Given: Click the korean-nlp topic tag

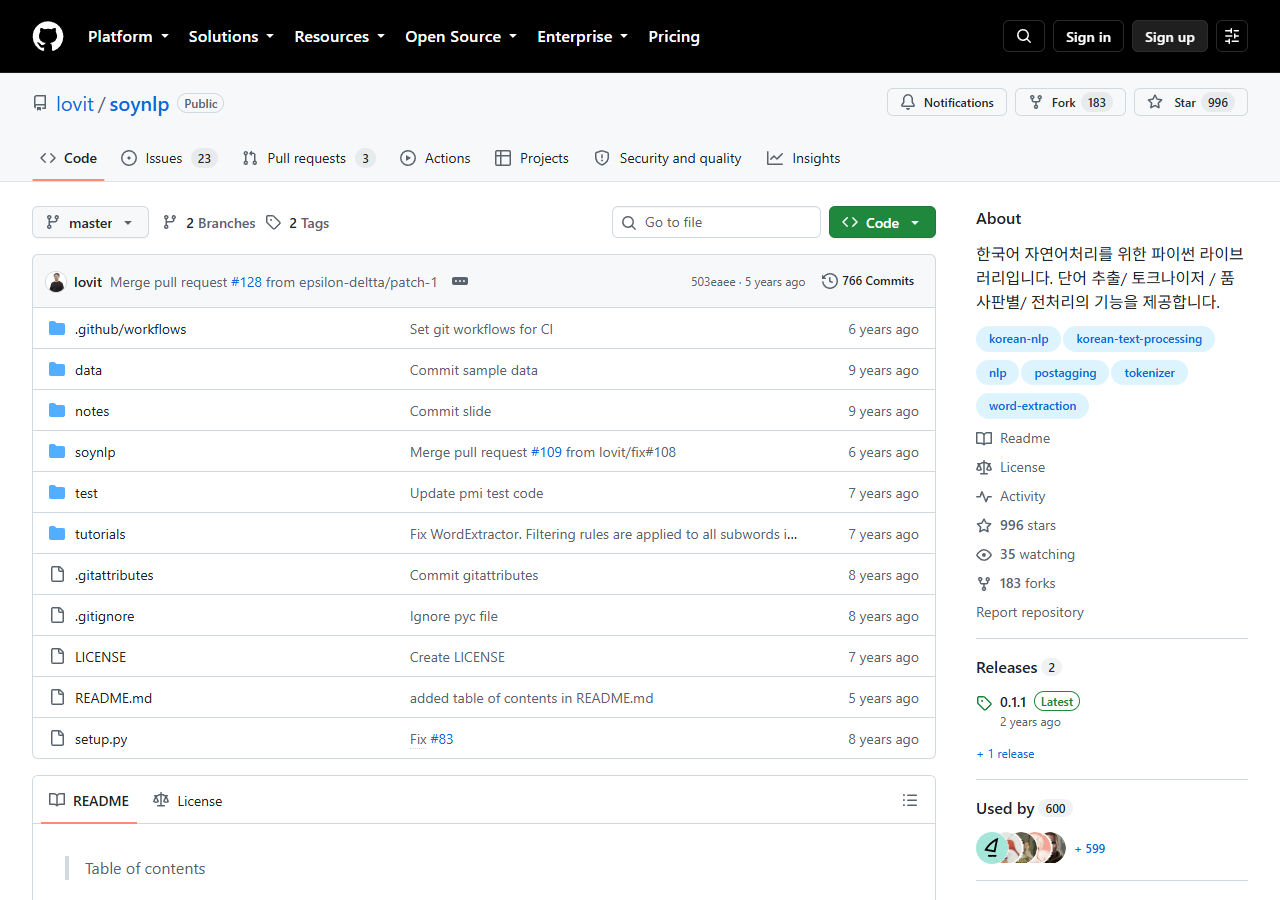Looking at the screenshot, I should (1018, 339).
